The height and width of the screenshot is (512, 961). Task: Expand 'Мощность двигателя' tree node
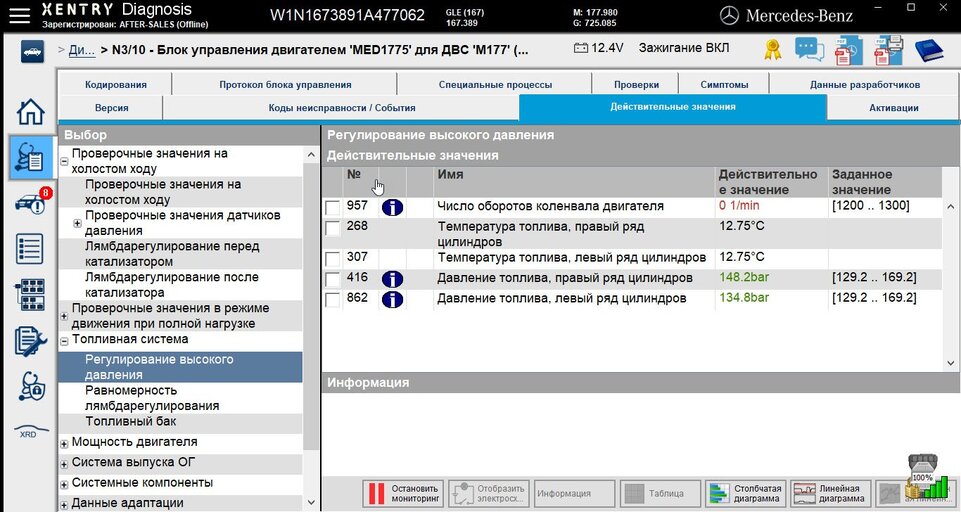[65, 443]
